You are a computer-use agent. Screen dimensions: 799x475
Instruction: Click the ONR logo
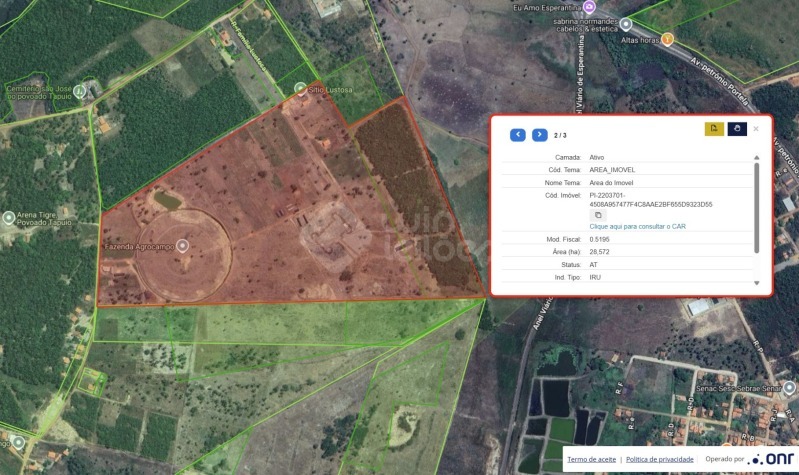pos(771,458)
